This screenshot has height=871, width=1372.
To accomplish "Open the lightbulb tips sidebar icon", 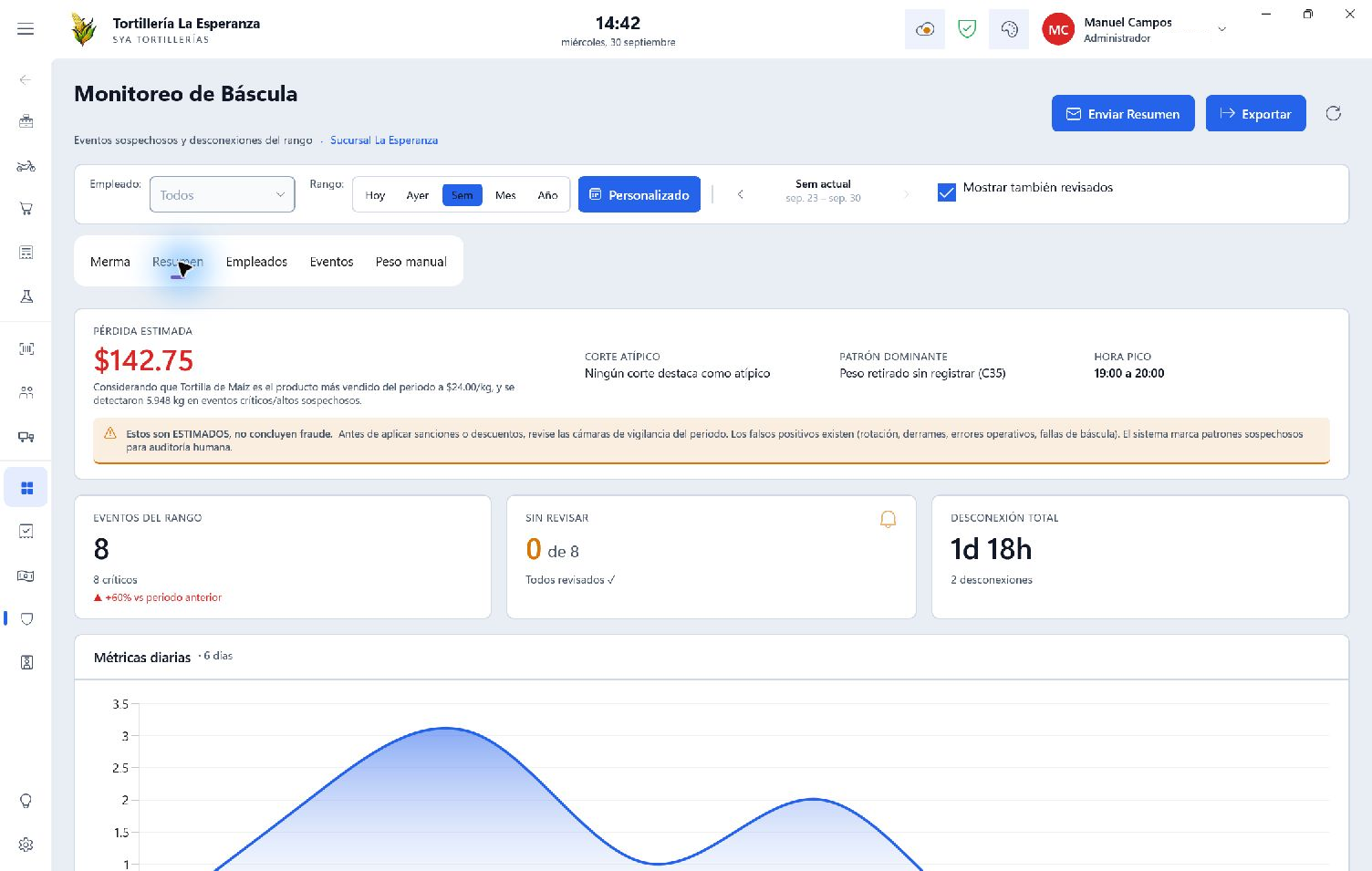I will coord(26,801).
